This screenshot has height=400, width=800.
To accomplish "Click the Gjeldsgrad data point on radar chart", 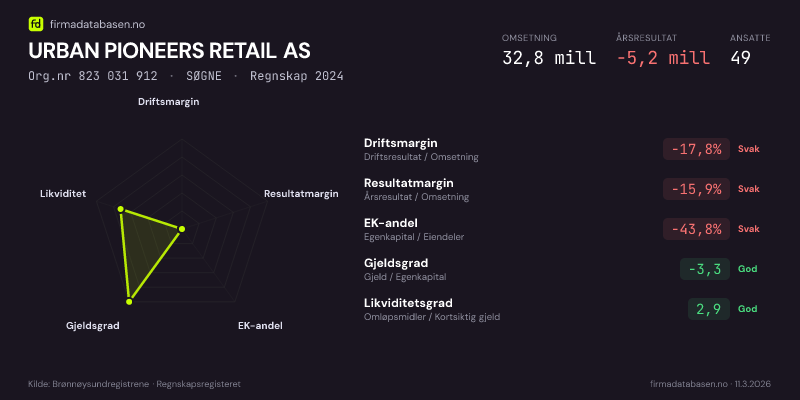I will pyautogui.click(x=129, y=300).
